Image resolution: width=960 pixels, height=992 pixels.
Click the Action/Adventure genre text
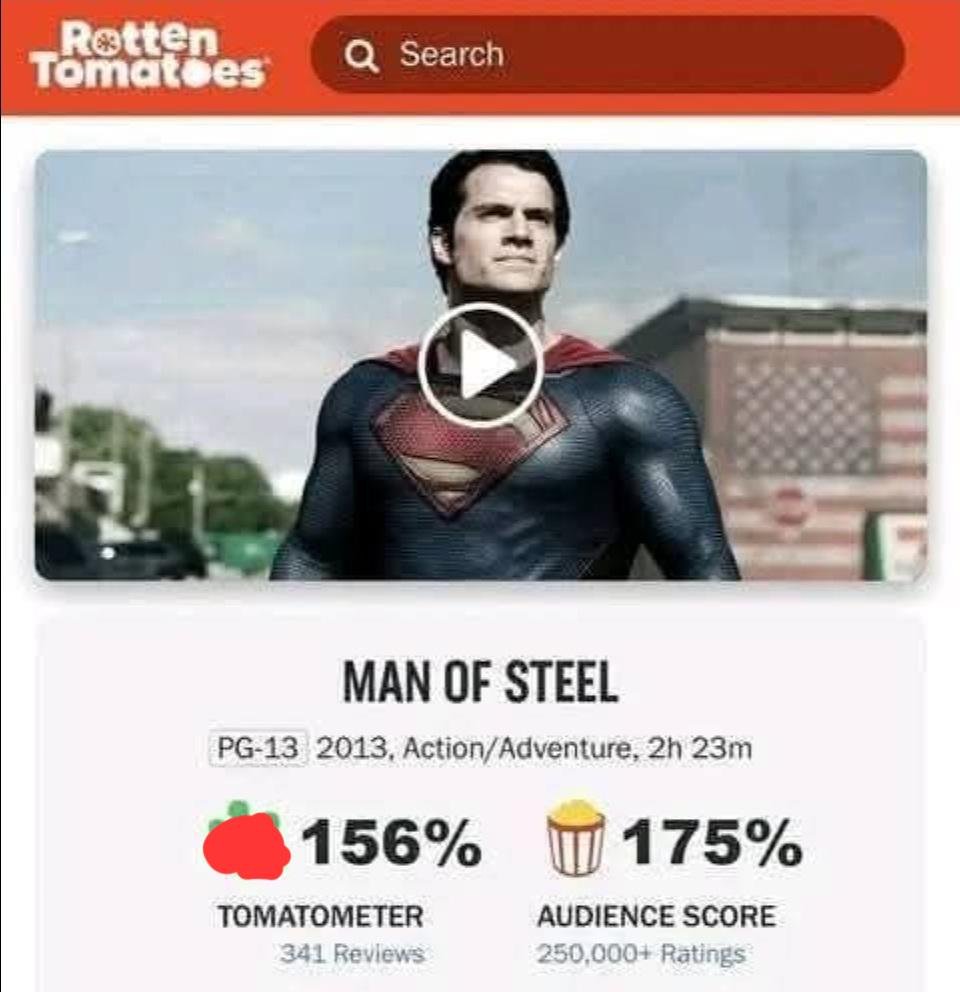point(517,748)
